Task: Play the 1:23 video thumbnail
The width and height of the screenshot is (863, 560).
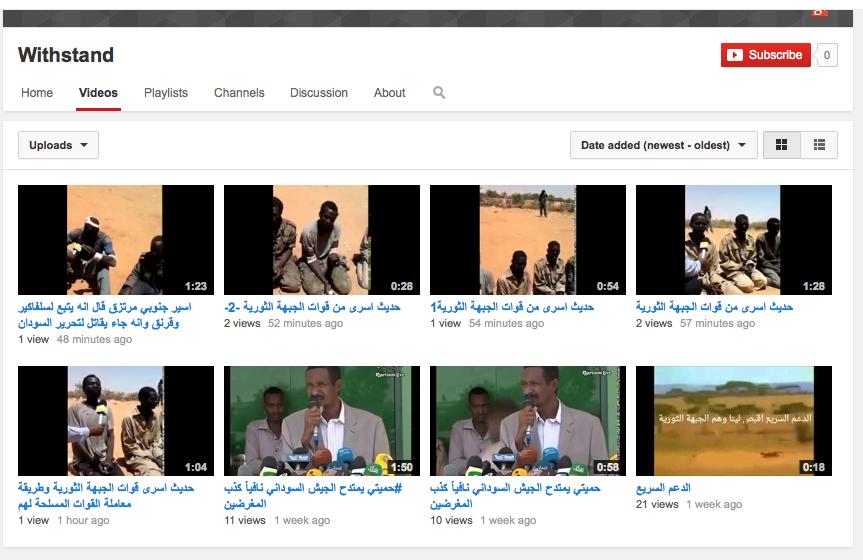Action: click(x=116, y=240)
